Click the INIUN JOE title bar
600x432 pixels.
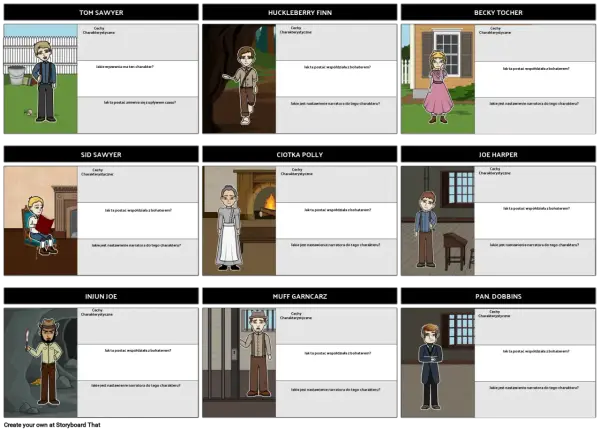point(101,296)
